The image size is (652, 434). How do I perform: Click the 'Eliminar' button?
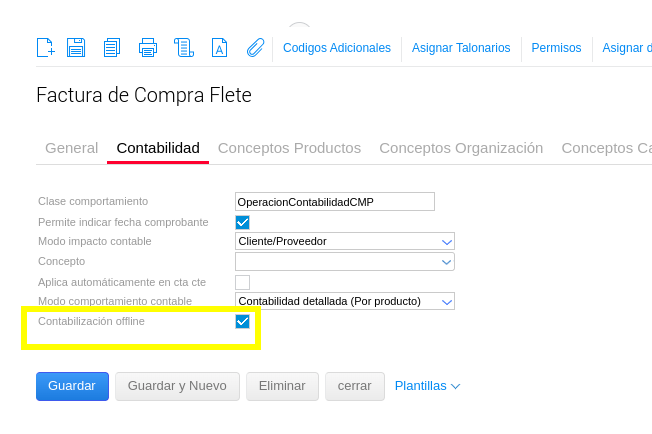click(282, 386)
